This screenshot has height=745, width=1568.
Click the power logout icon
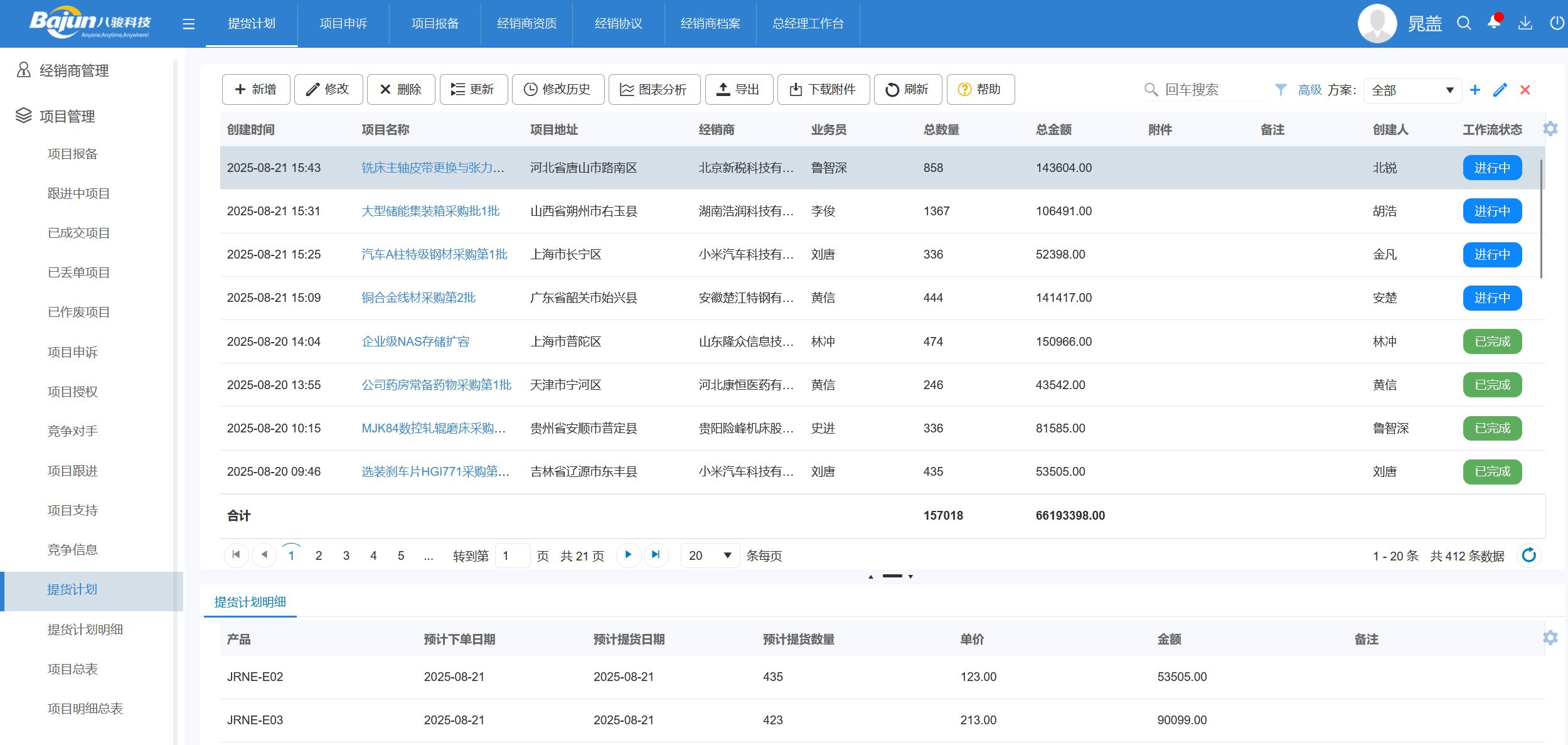tap(1556, 24)
